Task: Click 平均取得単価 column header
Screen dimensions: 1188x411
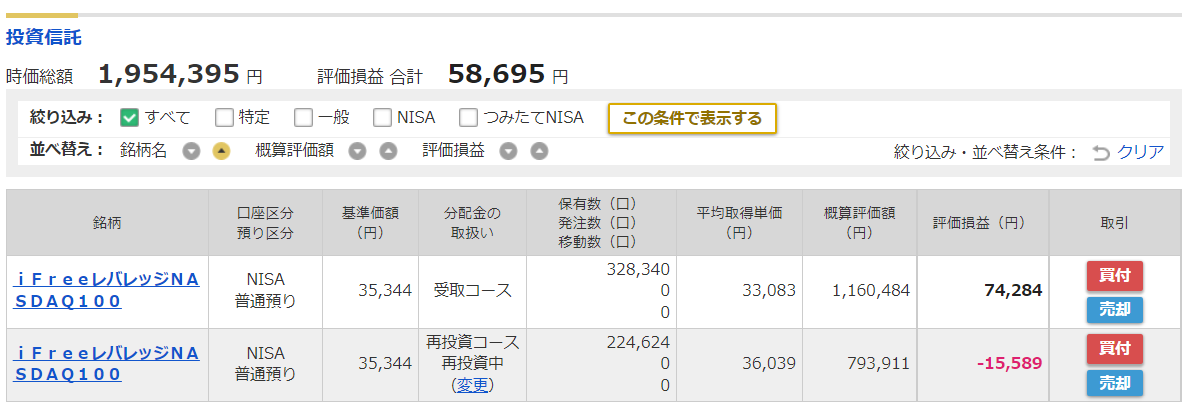Action: (x=739, y=223)
